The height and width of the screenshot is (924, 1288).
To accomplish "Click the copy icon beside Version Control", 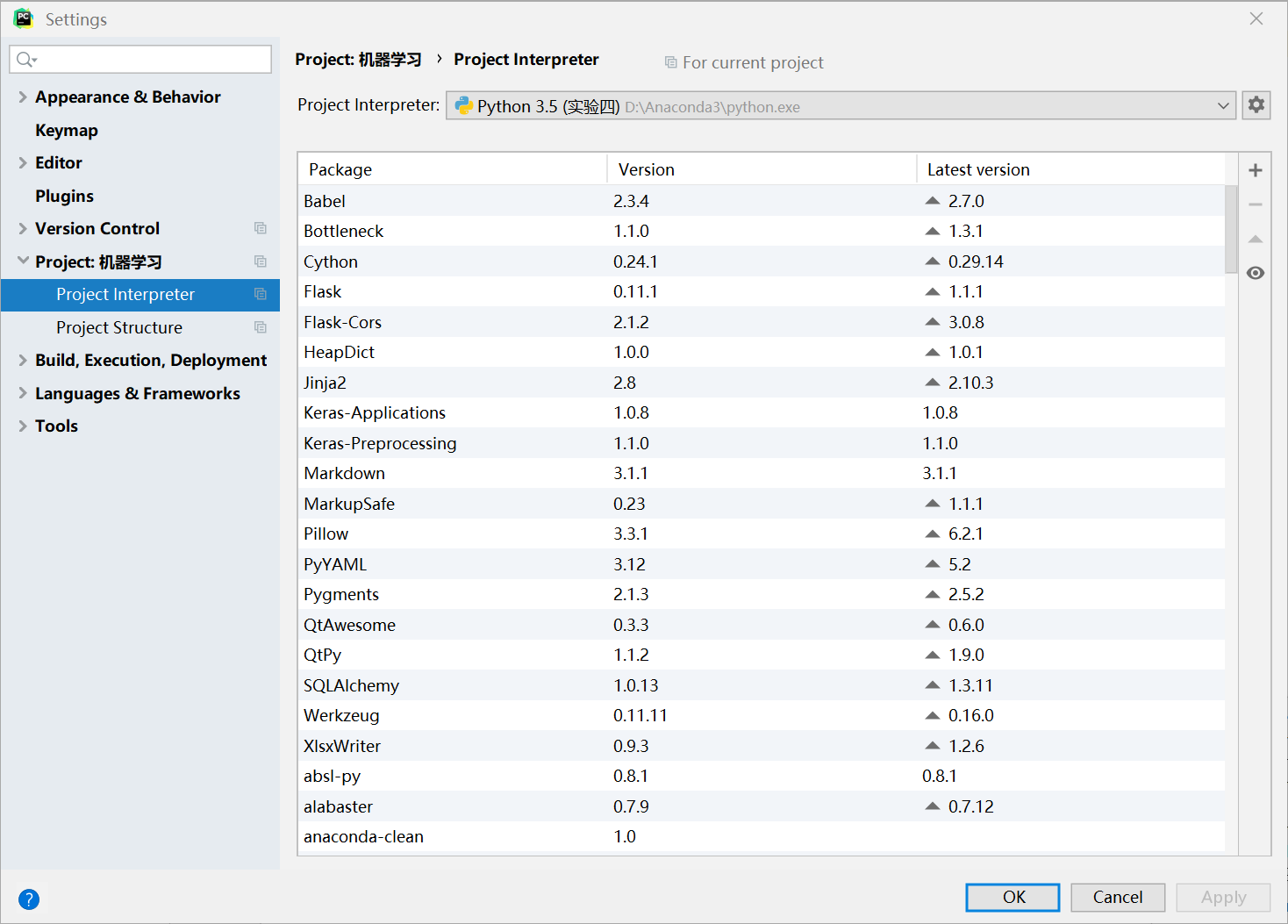I will (x=261, y=228).
